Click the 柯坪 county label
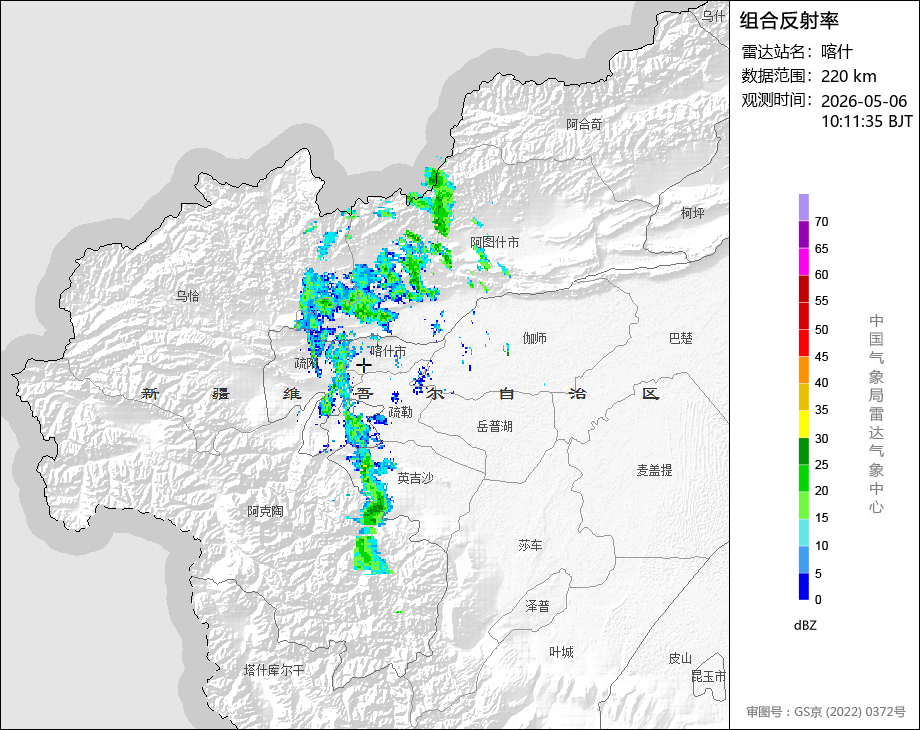The width and height of the screenshot is (920, 730). (x=692, y=212)
